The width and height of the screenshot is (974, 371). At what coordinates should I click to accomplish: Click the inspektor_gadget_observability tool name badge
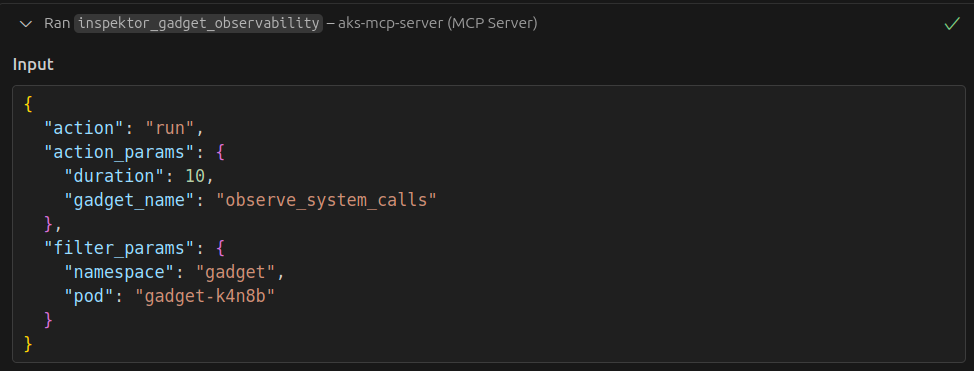pos(198,24)
